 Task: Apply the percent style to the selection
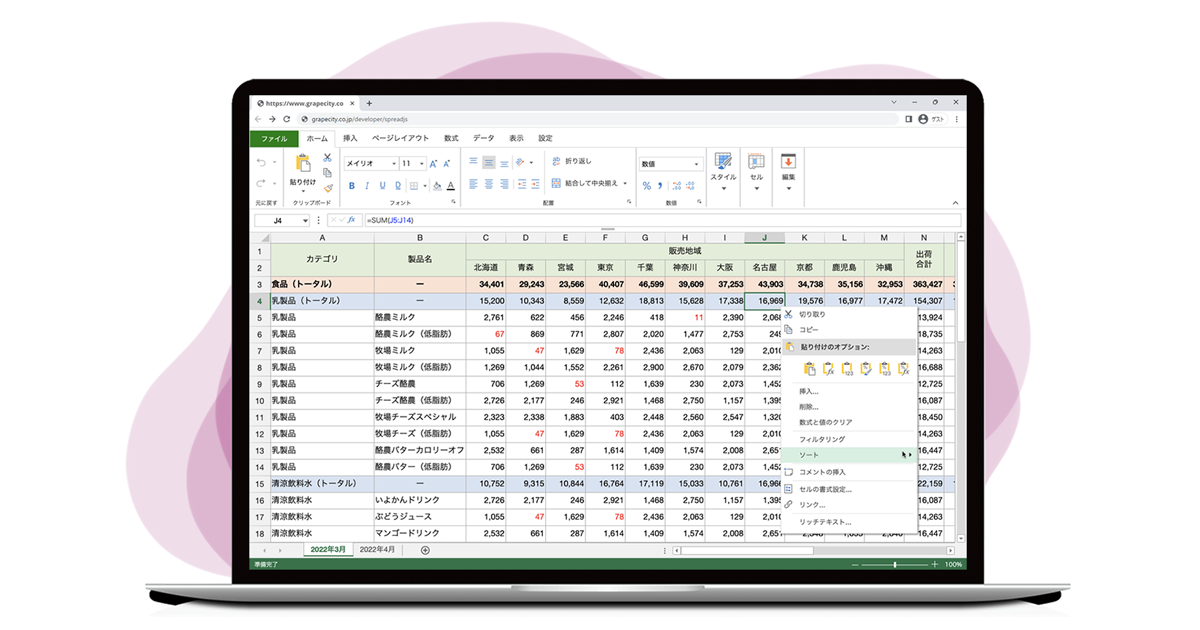(647, 185)
